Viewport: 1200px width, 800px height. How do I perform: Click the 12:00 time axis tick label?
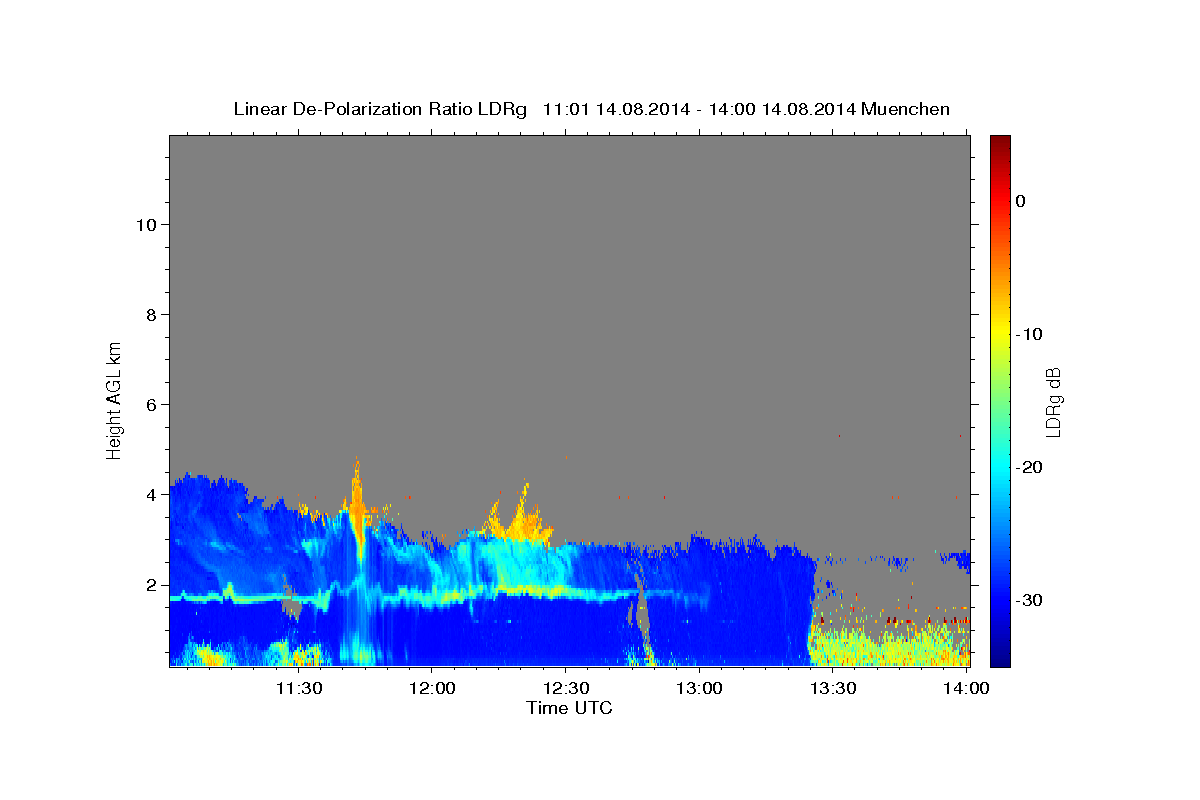(431, 688)
